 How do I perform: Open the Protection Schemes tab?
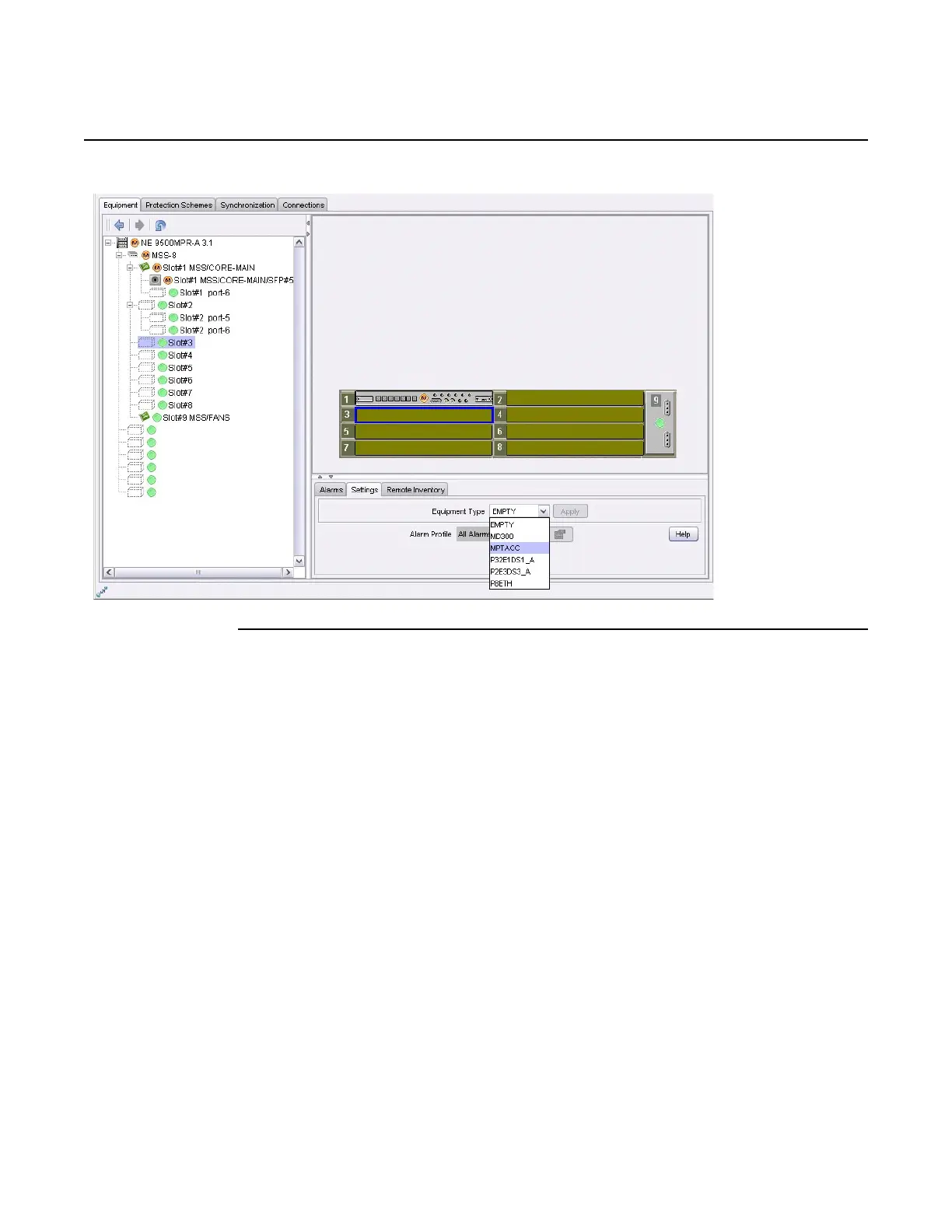coord(179,205)
